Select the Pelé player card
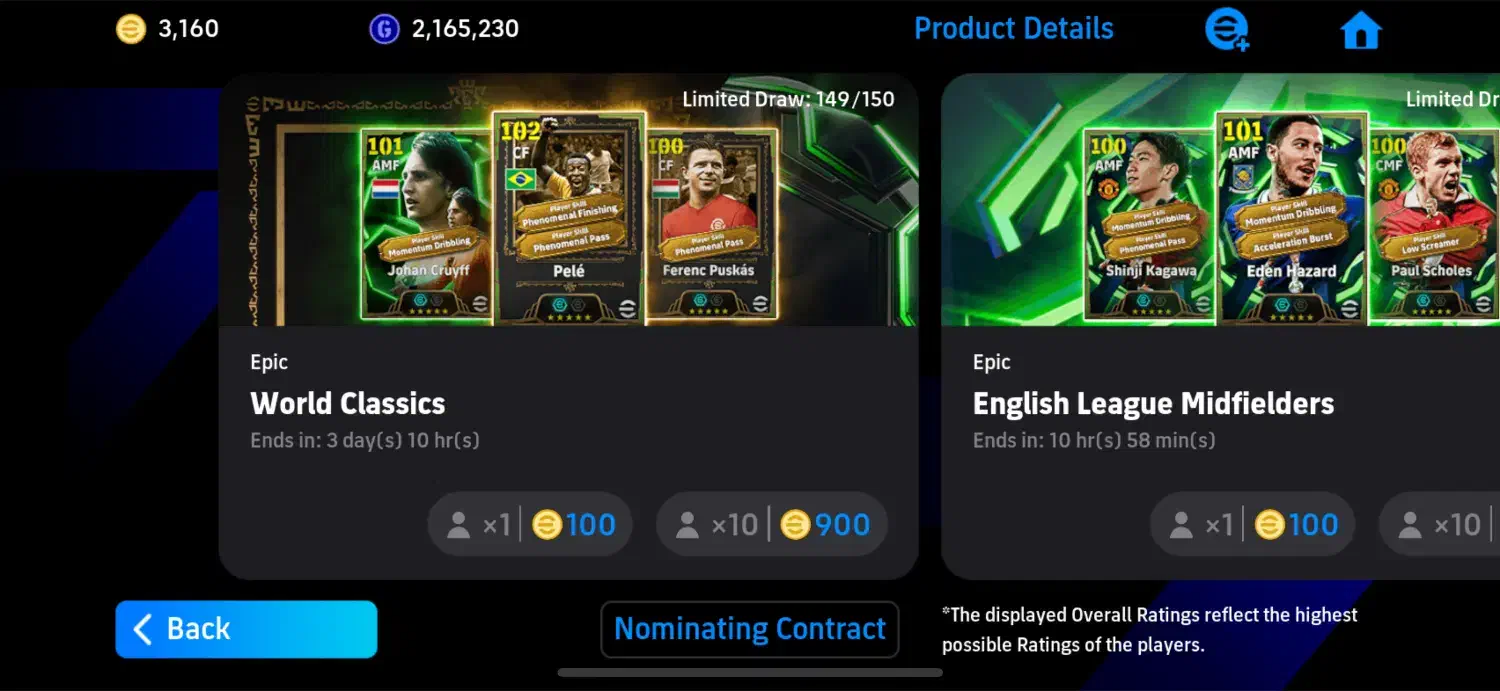The width and height of the screenshot is (1500, 691). pos(569,217)
